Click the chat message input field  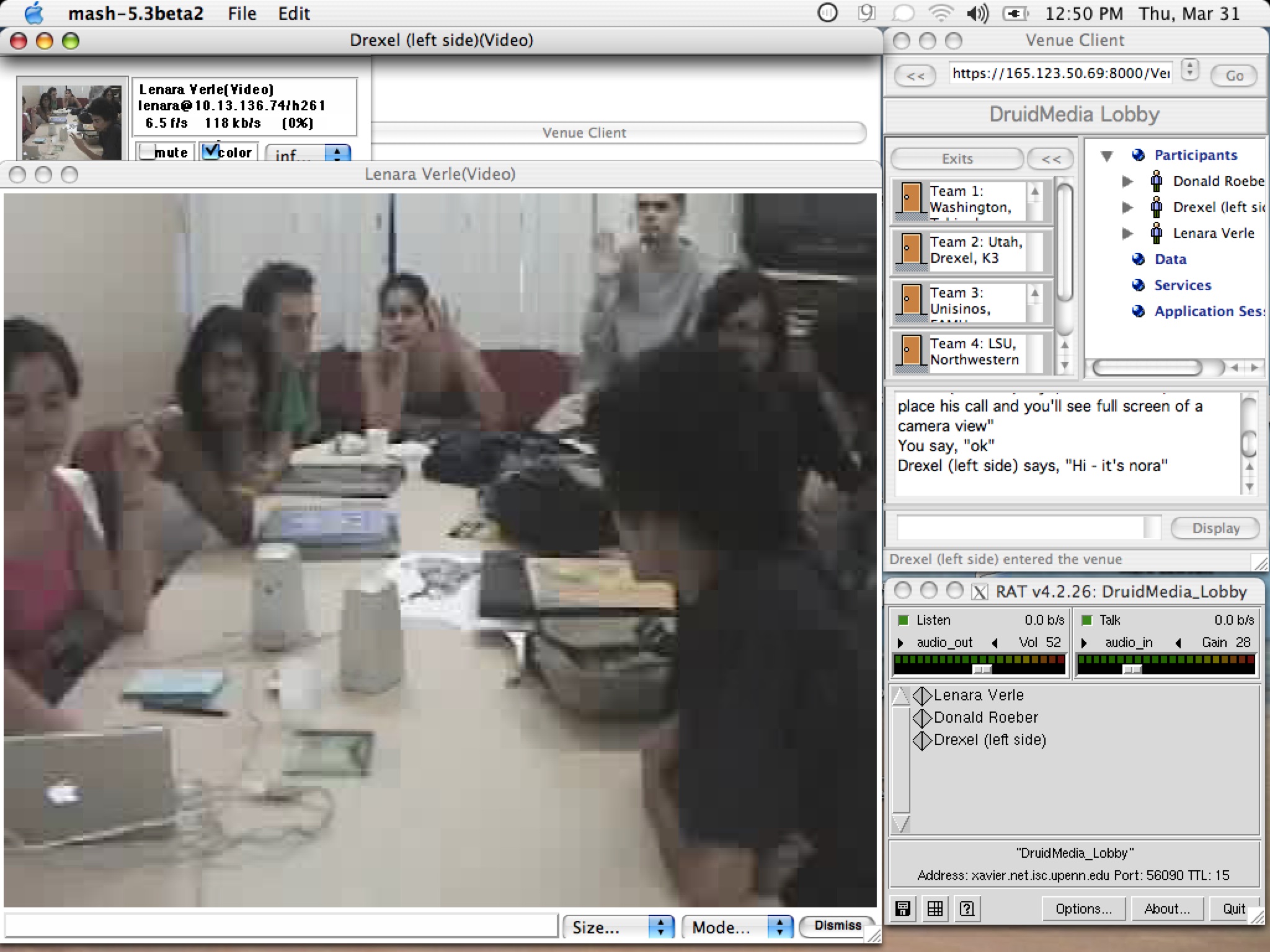pyautogui.click(x=1021, y=527)
